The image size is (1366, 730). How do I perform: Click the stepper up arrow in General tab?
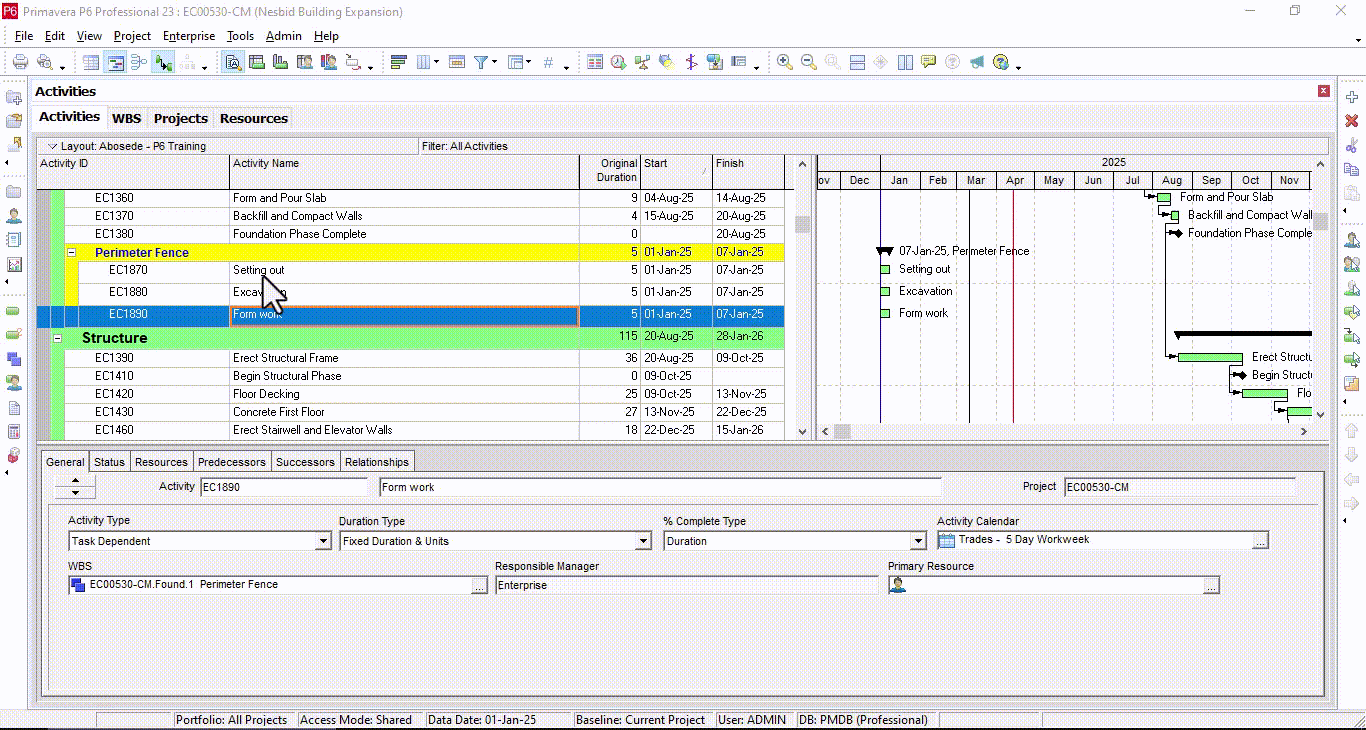click(75, 482)
